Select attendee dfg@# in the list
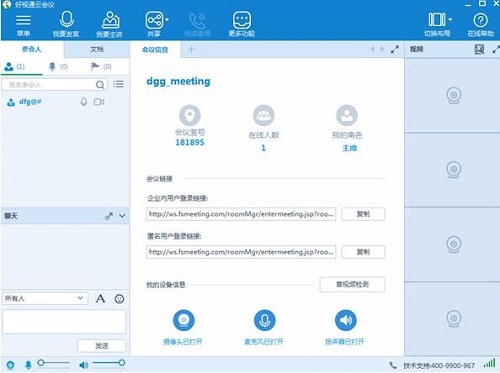Viewport: 500px width, 373px height. pyautogui.click(x=31, y=102)
